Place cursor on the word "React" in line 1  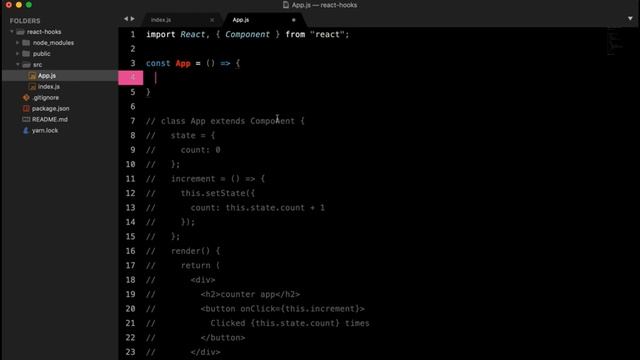pos(193,35)
